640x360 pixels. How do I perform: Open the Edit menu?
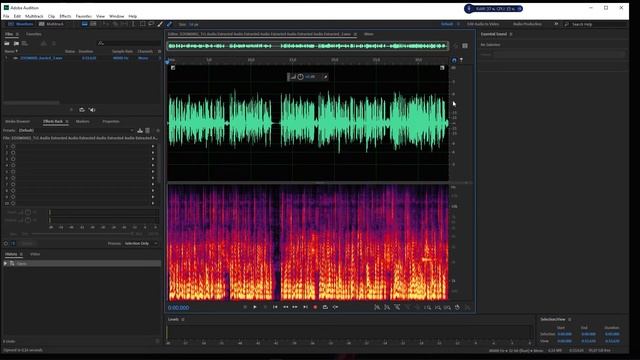pos(17,16)
